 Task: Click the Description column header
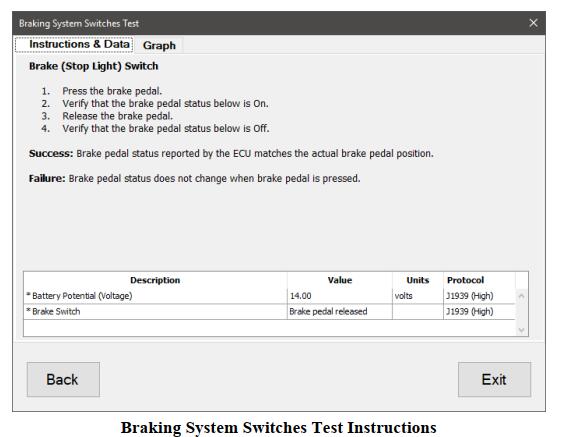pos(155,280)
